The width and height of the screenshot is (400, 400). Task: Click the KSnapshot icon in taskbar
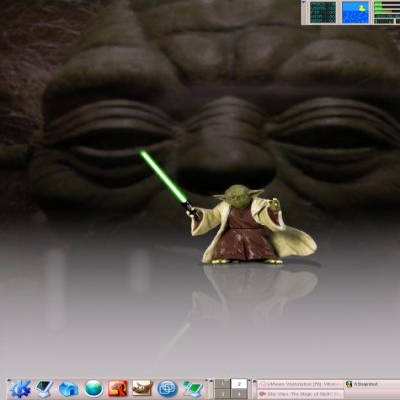349,384
